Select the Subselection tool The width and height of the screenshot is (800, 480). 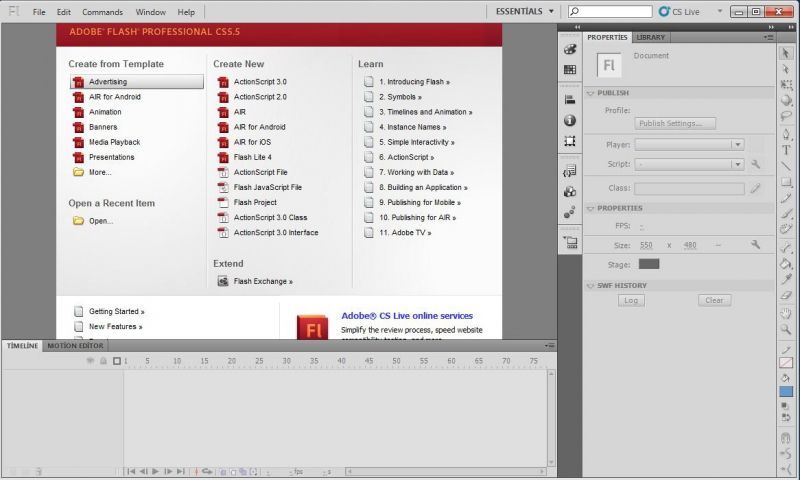(786, 69)
